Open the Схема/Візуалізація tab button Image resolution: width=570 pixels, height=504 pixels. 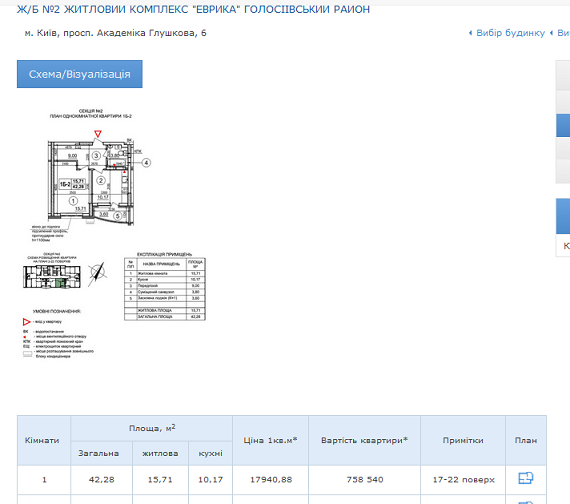click(80, 74)
